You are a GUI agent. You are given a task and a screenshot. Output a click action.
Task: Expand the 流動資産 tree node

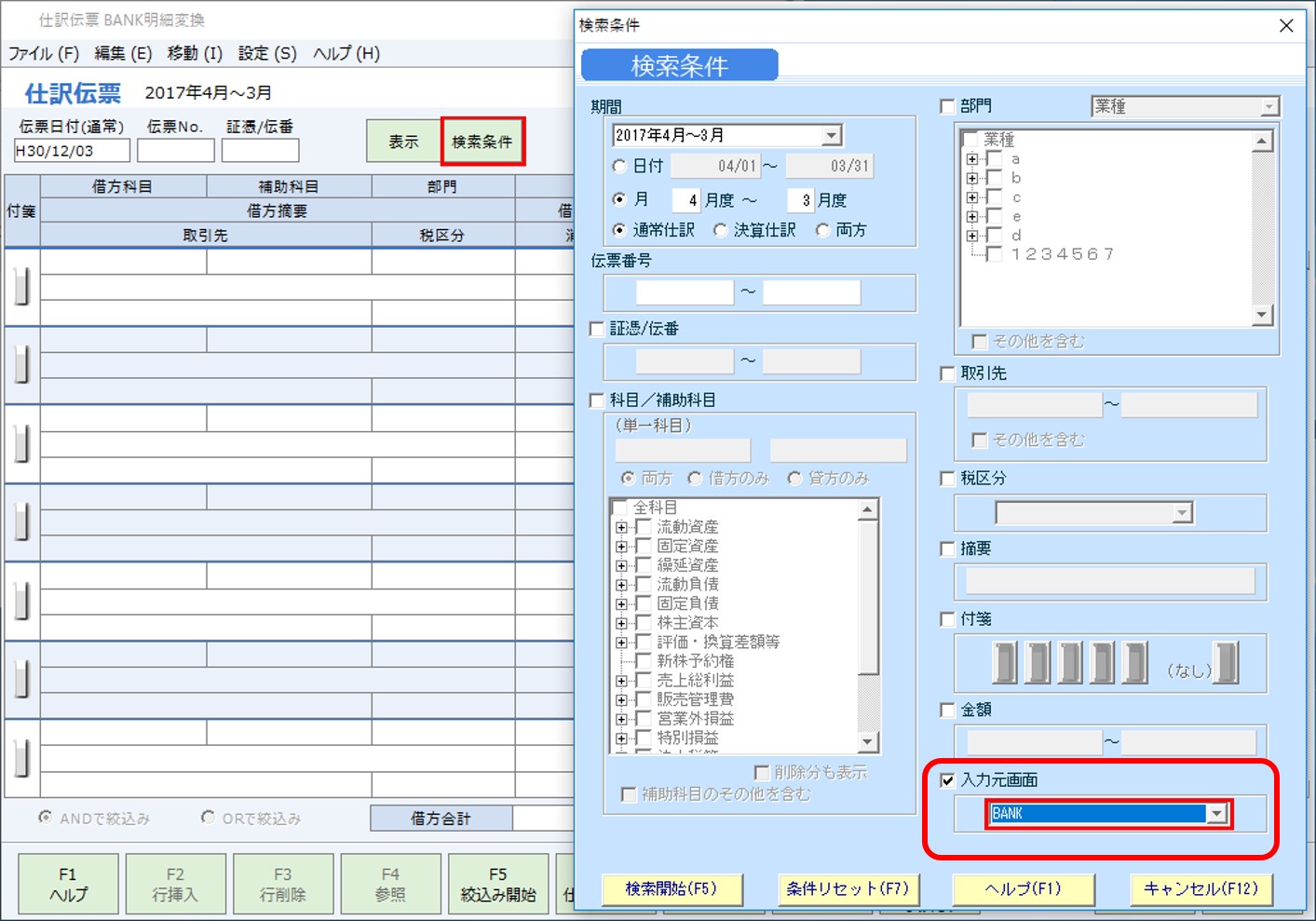pos(621,526)
